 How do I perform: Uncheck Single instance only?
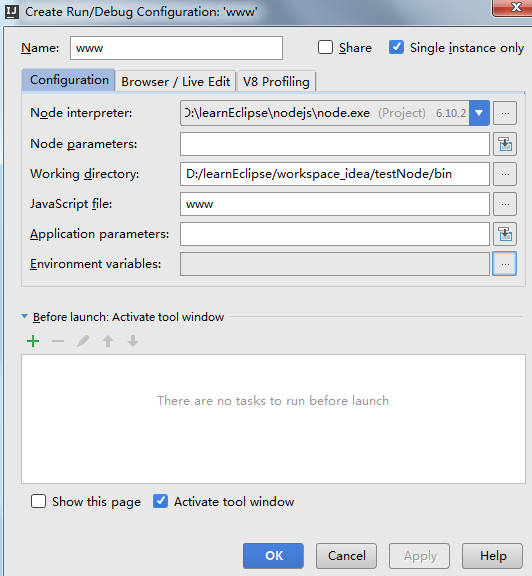point(396,47)
